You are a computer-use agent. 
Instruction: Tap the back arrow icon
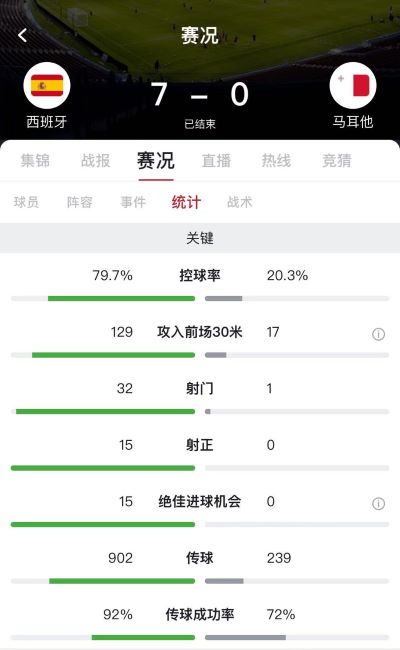[22, 35]
